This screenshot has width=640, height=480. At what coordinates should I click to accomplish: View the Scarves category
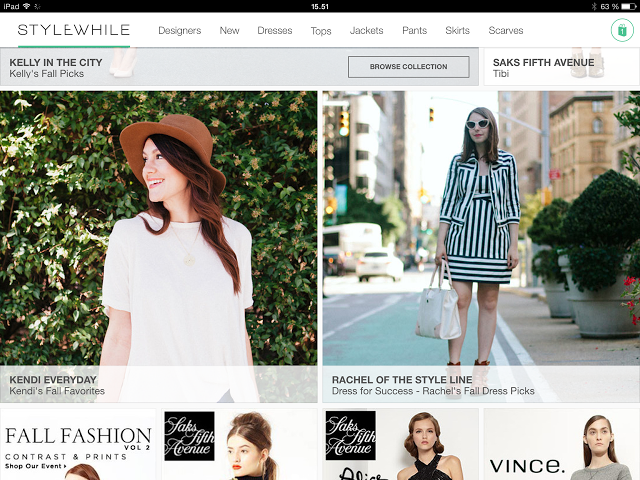[506, 31]
